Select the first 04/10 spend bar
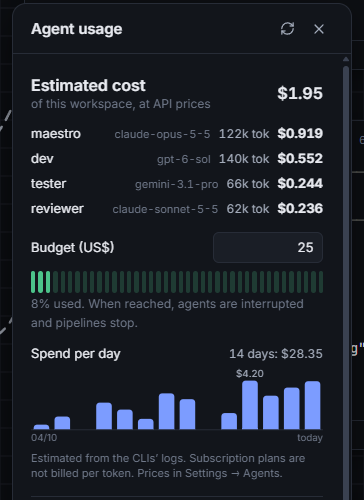Viewport: 364px width, 500px height. tap(41, 427)
